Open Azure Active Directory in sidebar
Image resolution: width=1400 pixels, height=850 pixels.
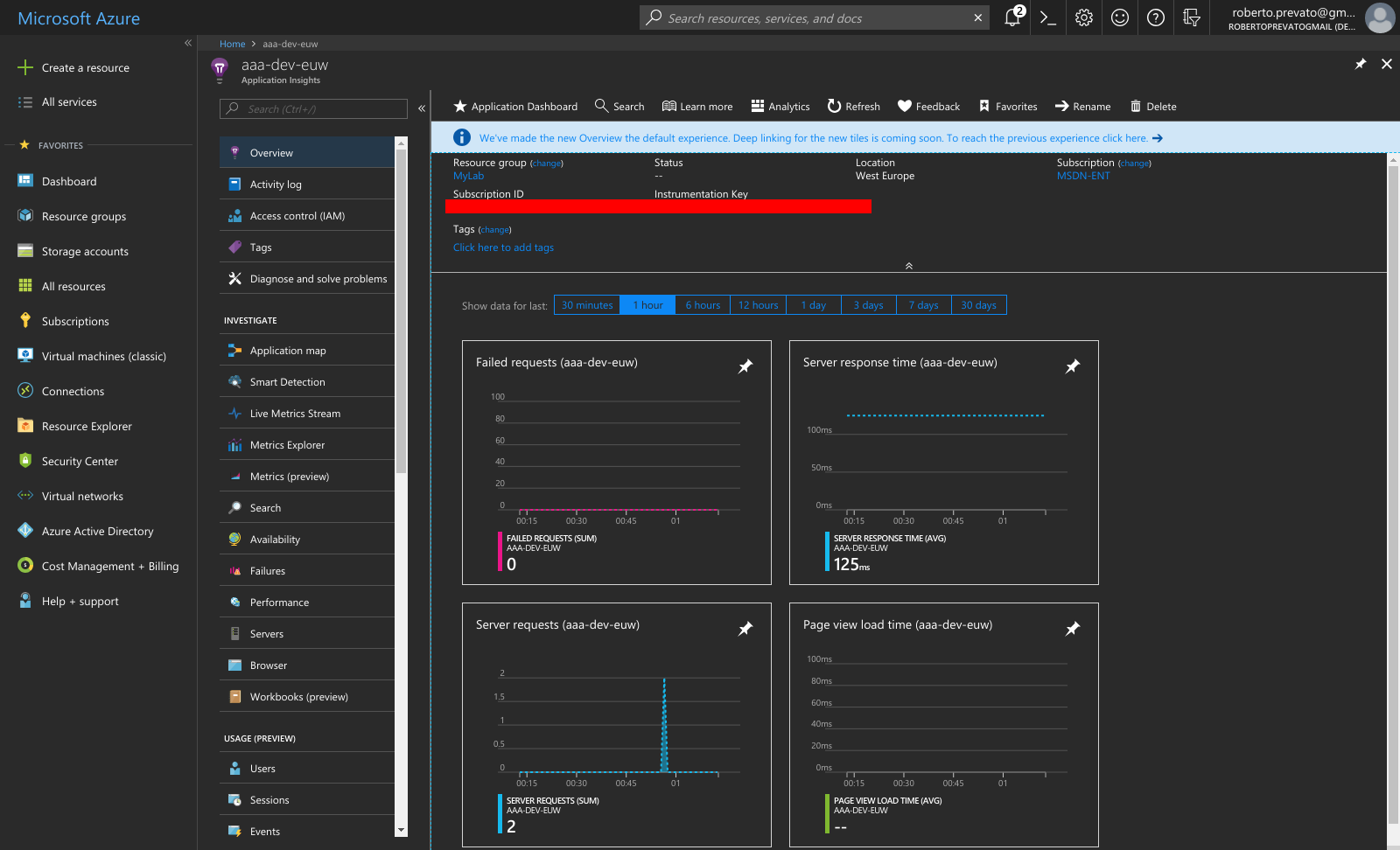tap(97, 531)
